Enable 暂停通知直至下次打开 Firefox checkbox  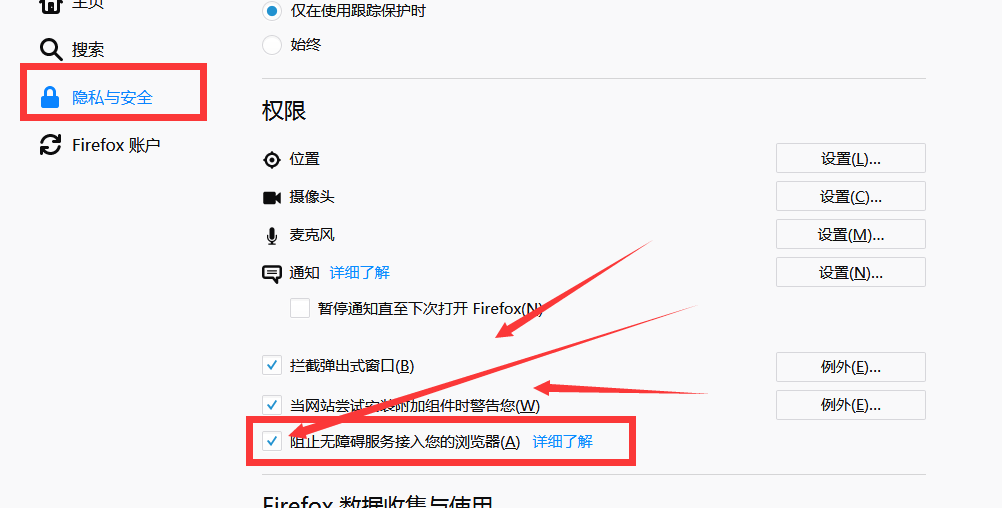pos(300,308)
